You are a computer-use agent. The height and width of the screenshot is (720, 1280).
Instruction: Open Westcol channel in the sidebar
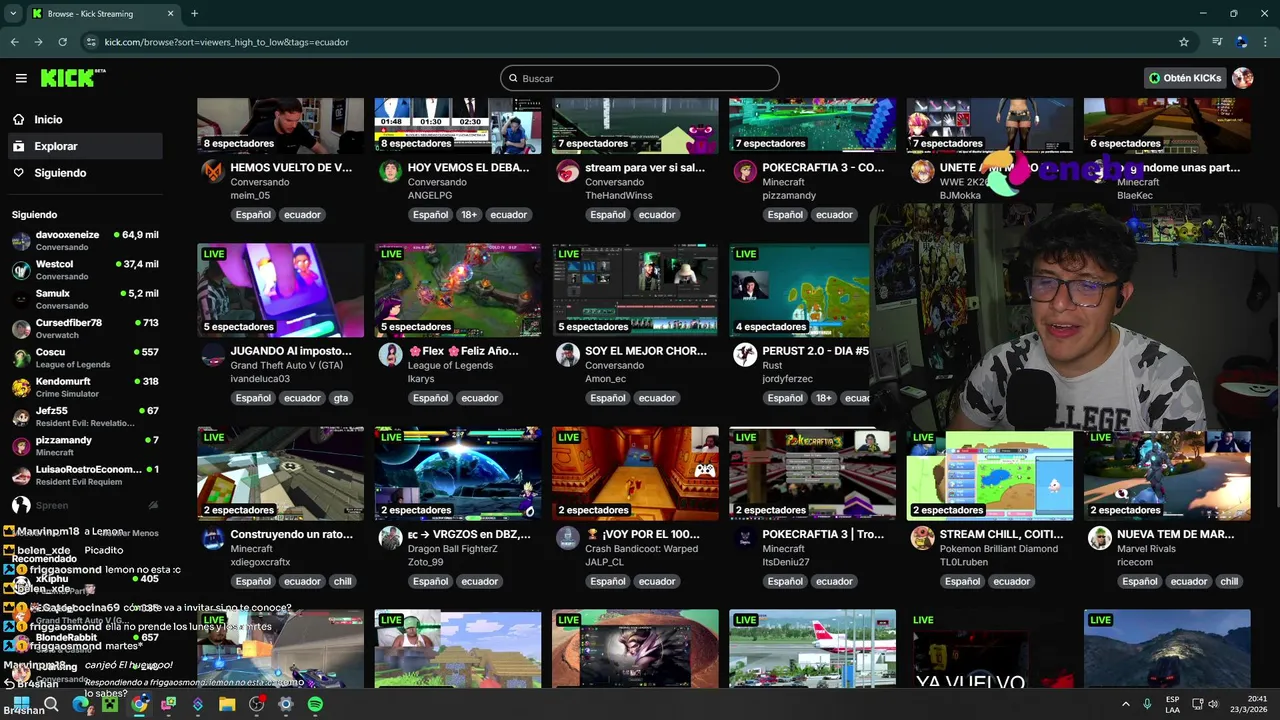[85, 270]
